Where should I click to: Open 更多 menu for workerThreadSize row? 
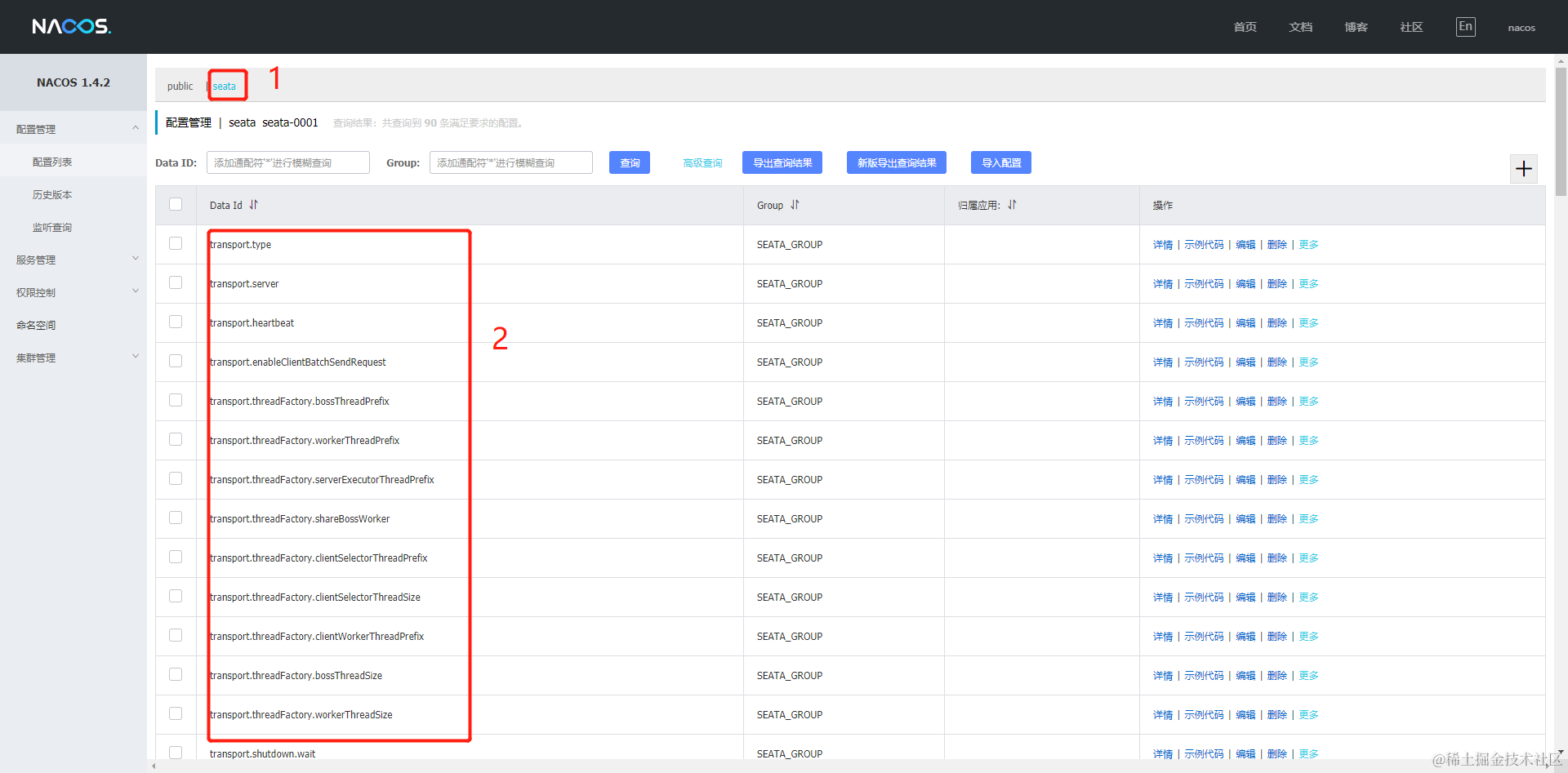(x=1308, y=715)
